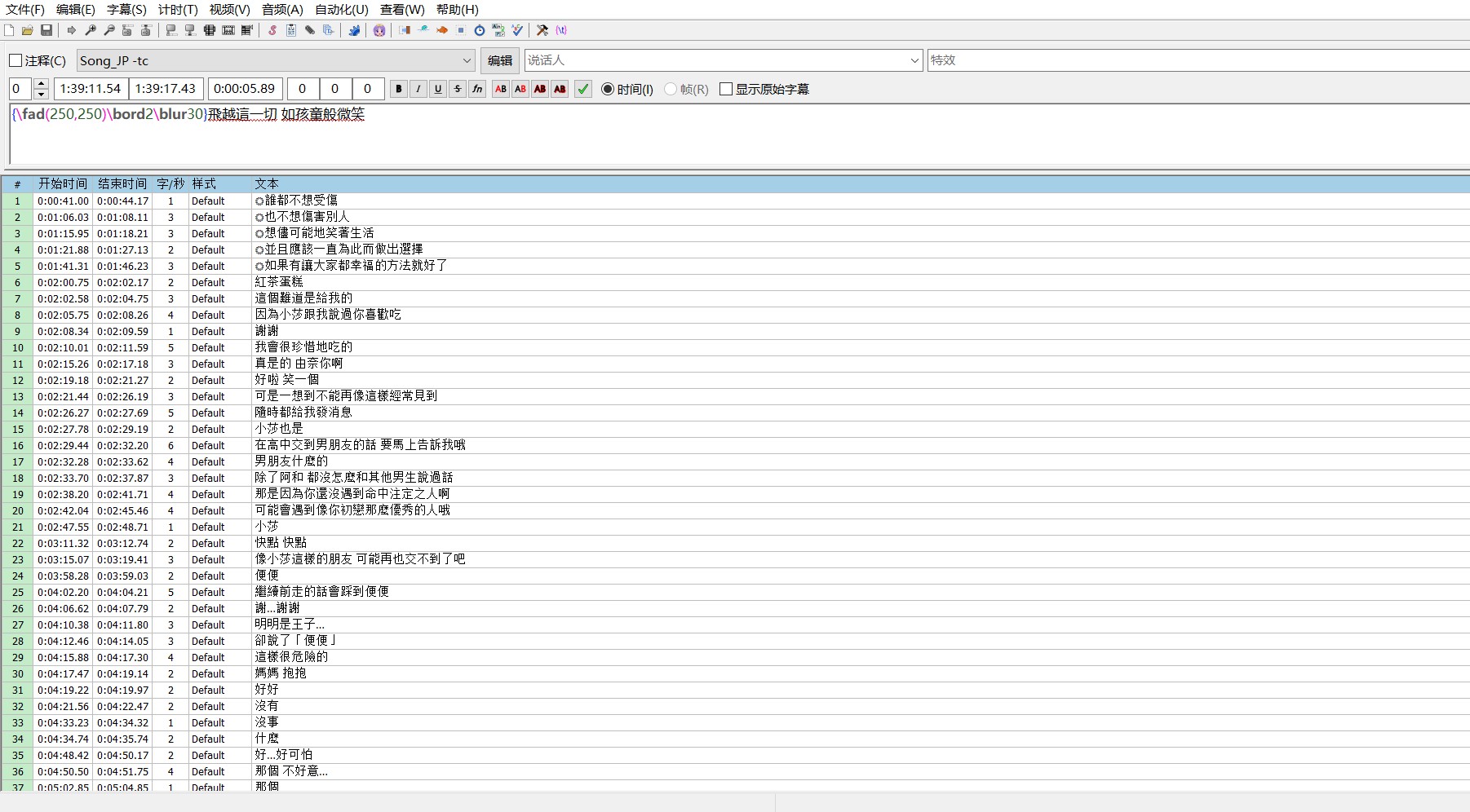
Task: Pick primary color with first AB button
Action: (501, 89)
